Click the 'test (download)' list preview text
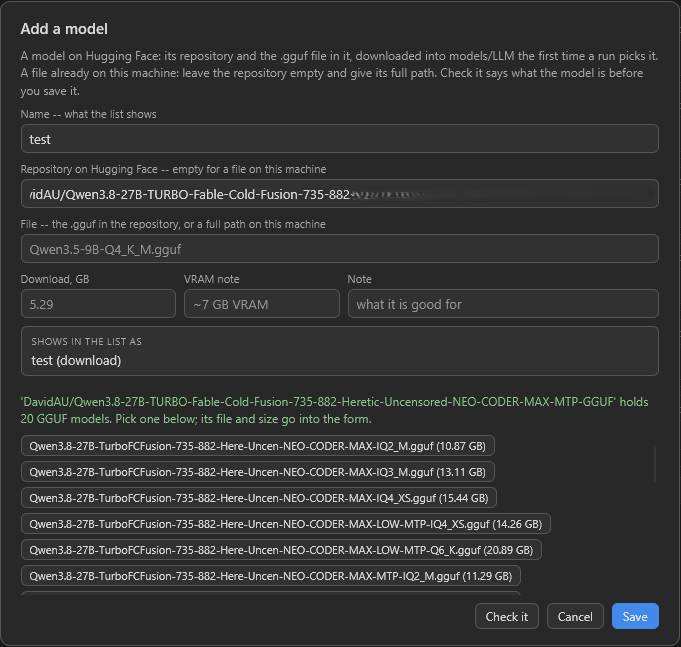The height and width of the screenshot is (647, 681). pyautogui.click(x=76, y=360)
